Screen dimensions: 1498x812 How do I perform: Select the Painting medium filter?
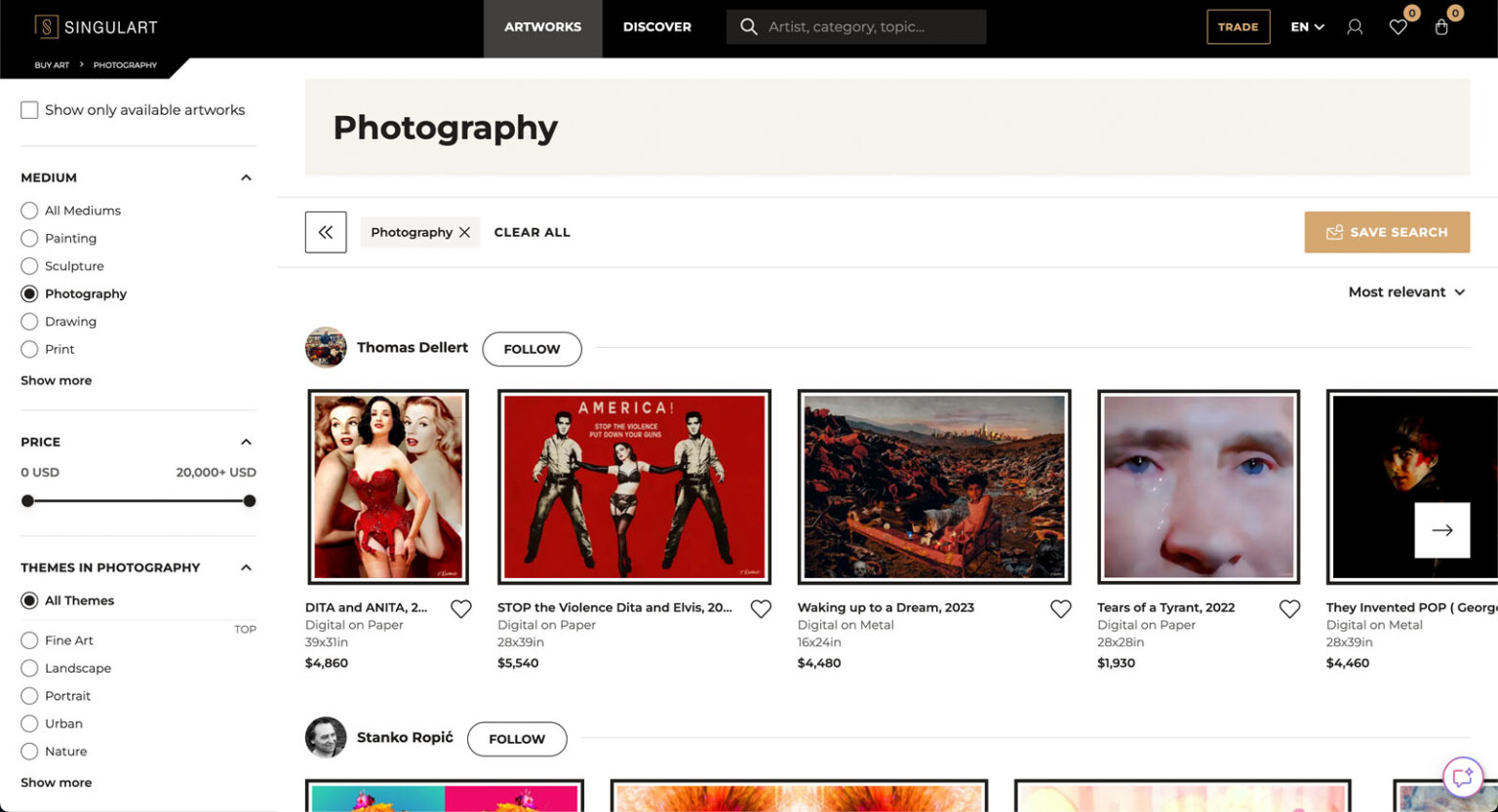click(x=28, y=238)
